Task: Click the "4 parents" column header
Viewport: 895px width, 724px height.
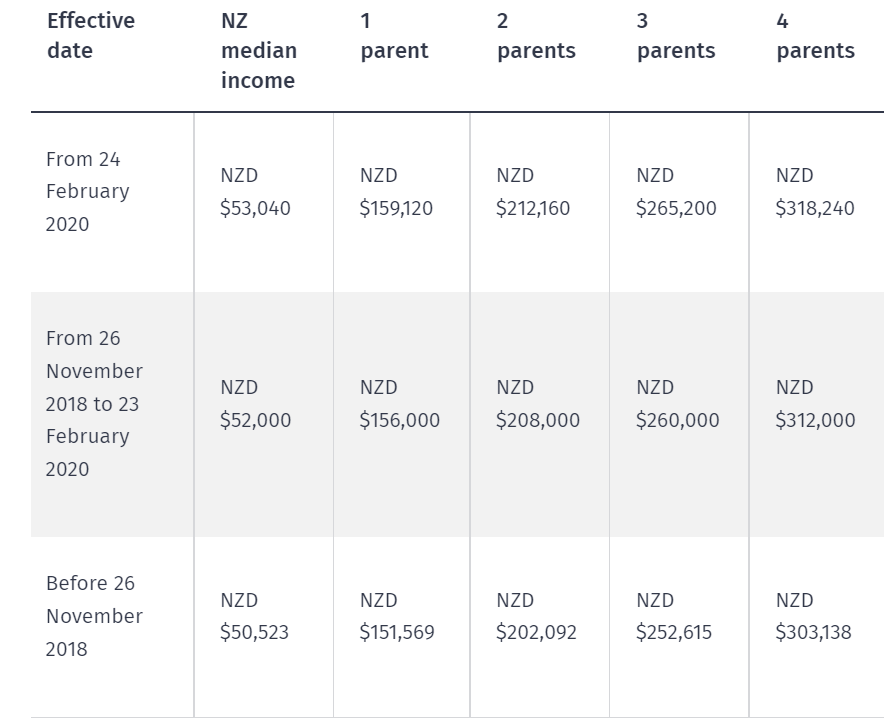Action: click(x=815, y=36)
